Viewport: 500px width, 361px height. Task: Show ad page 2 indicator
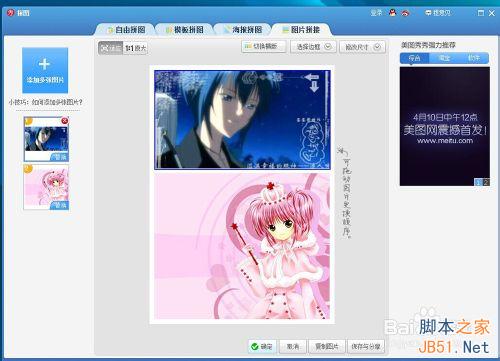(486, 182)
